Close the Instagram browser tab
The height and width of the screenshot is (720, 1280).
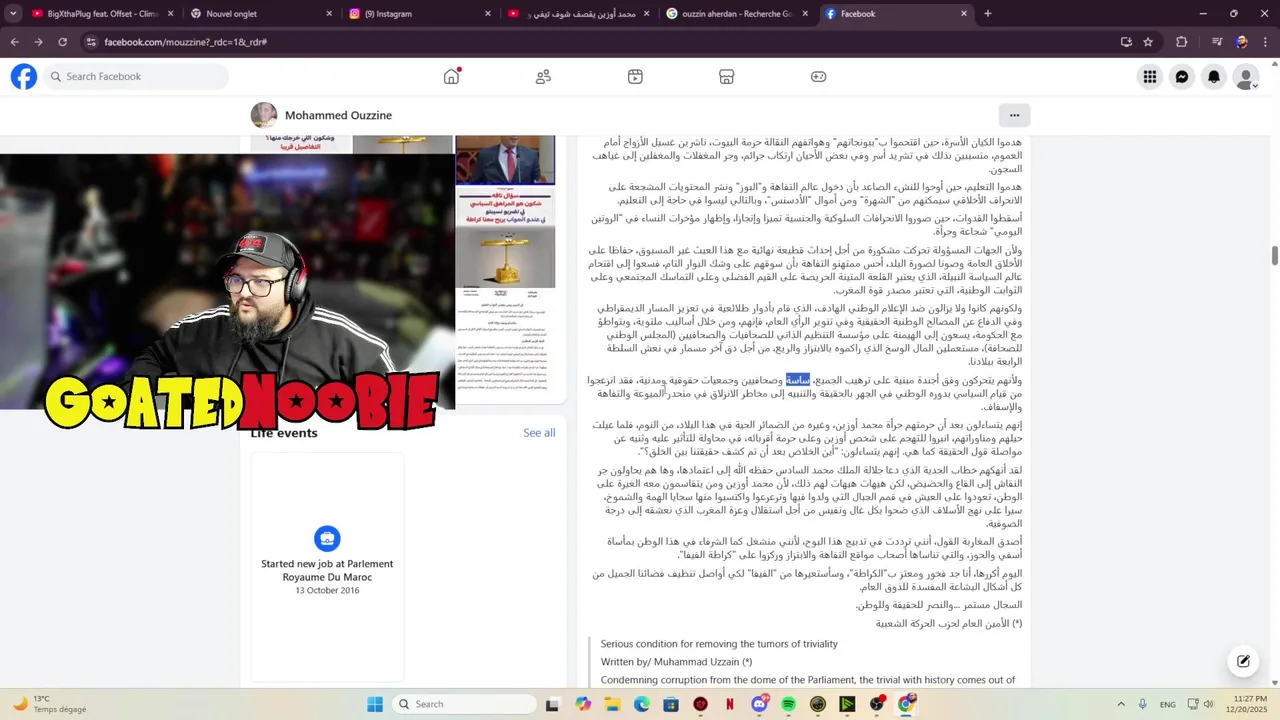click(488, 14)
